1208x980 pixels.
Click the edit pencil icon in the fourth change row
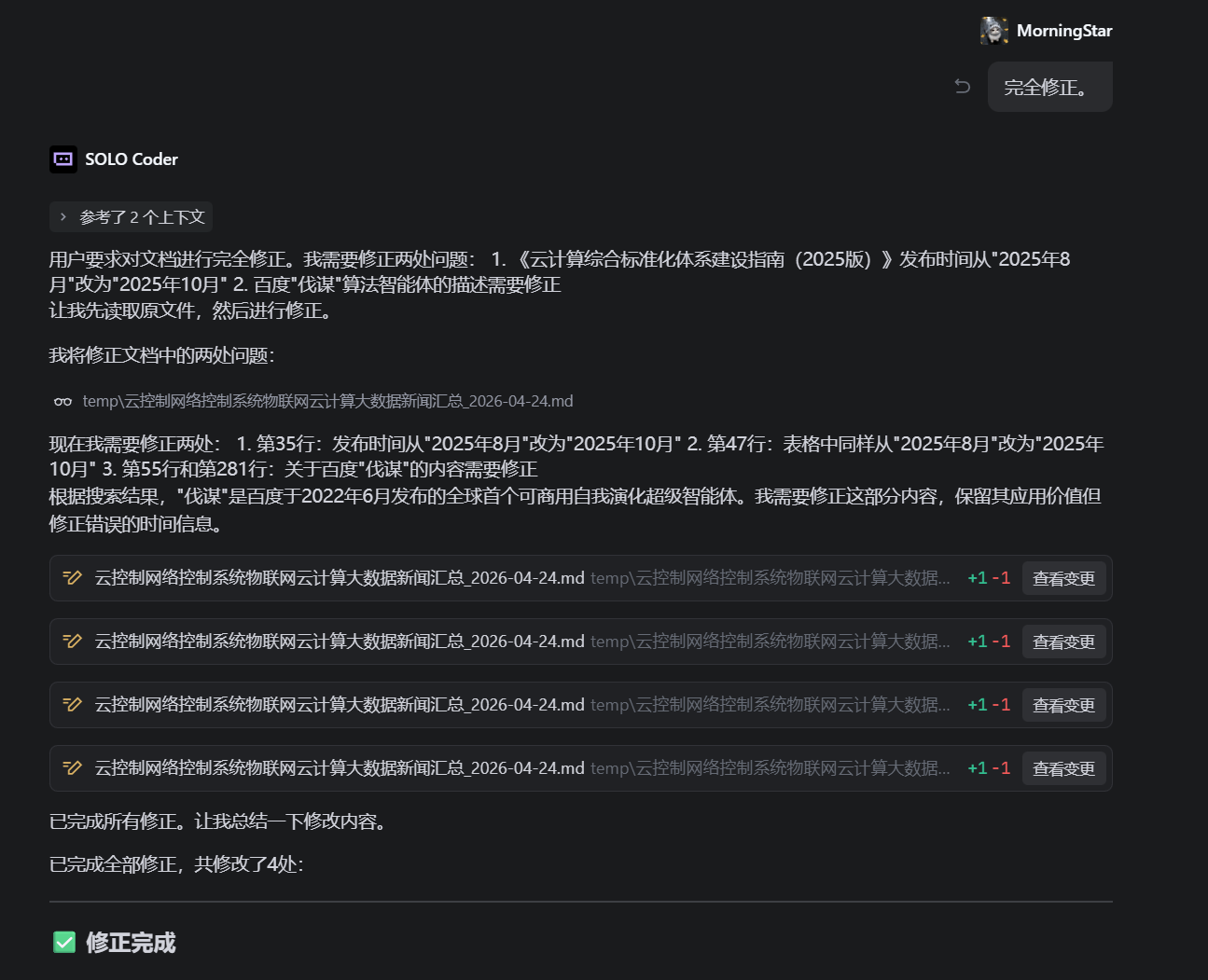[x=73, y=768]
